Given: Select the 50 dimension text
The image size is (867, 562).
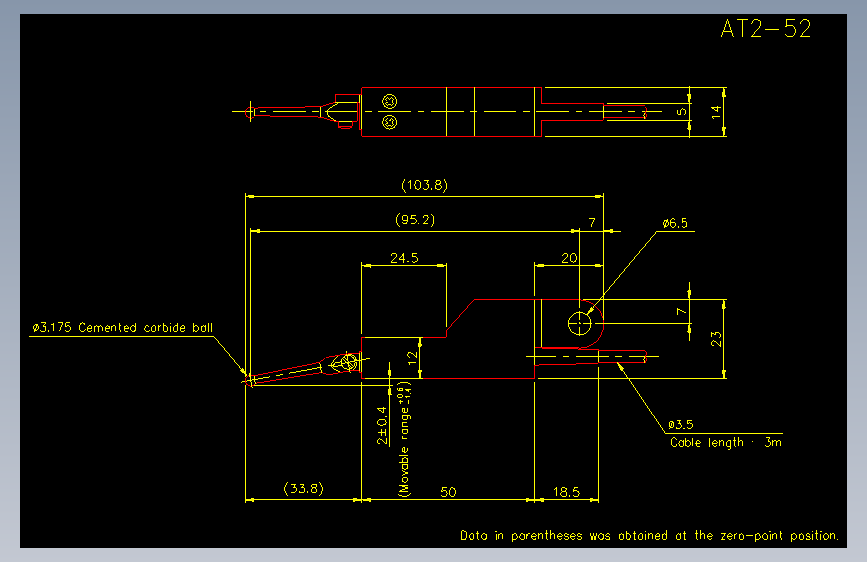Looking at the screenshot, I should pos(448,492).
